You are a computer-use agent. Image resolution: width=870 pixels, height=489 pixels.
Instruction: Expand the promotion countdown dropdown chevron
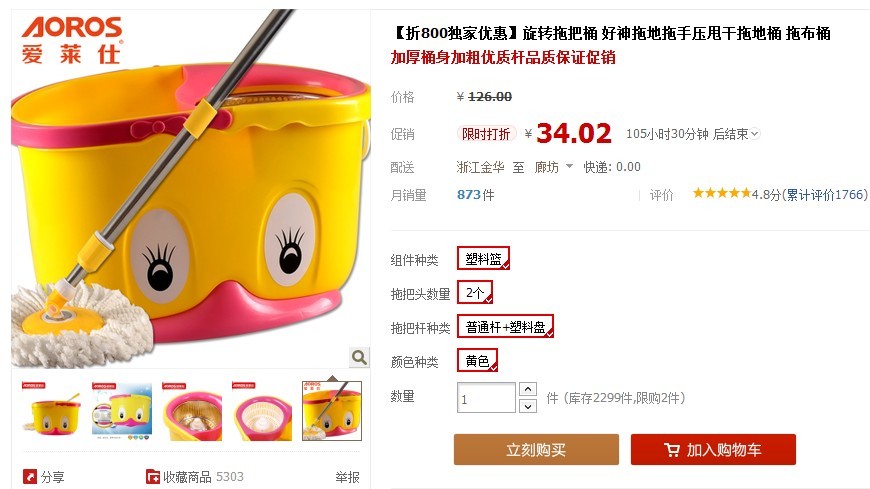(755, 134)
